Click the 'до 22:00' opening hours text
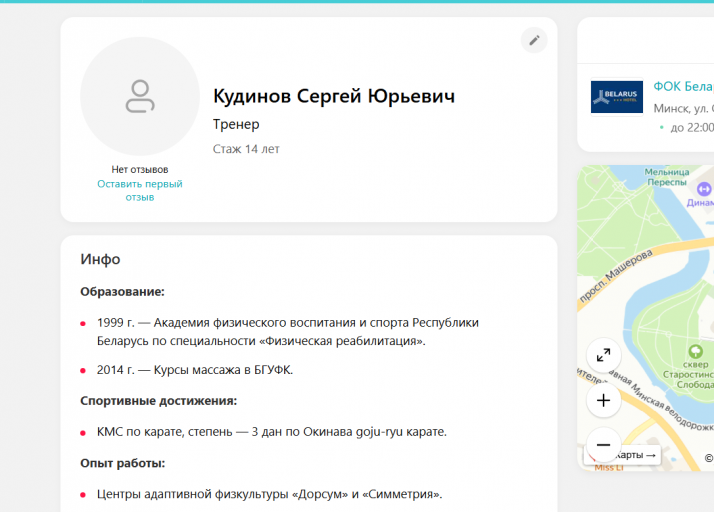Screen dimensions: 714x512 (692, 128)
